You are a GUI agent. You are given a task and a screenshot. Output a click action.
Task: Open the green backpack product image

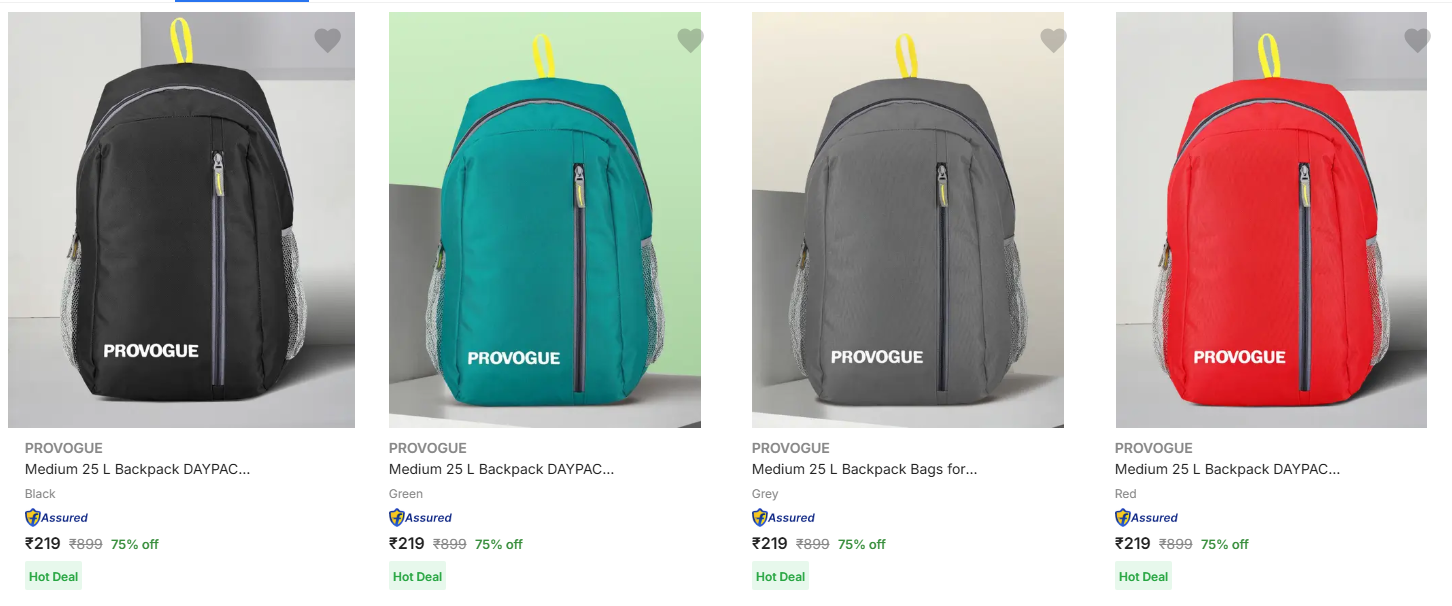pos(544,220)
